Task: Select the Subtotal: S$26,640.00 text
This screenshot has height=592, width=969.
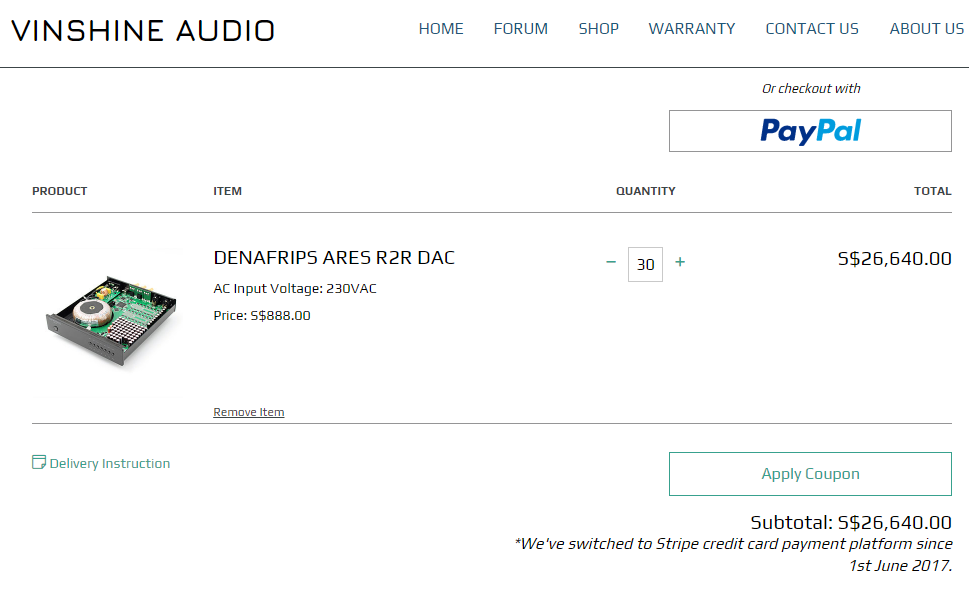Action: (851, 523)
